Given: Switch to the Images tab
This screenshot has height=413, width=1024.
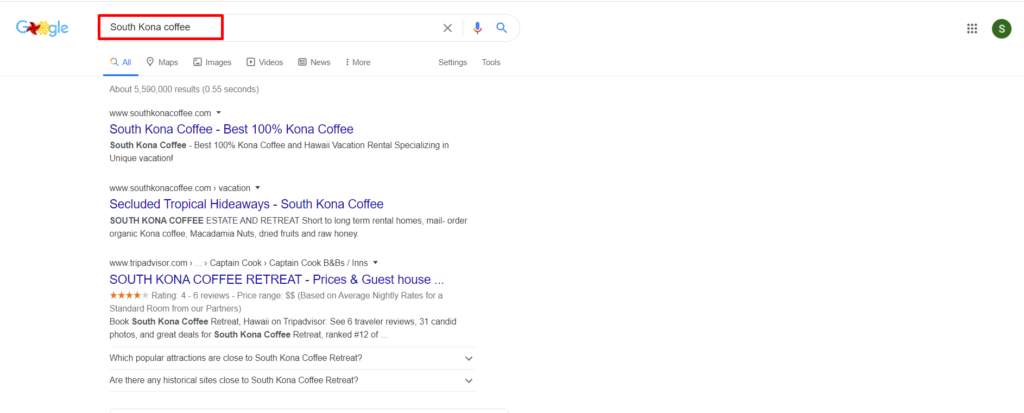Looking at the screenshot, I should [212, 63].
